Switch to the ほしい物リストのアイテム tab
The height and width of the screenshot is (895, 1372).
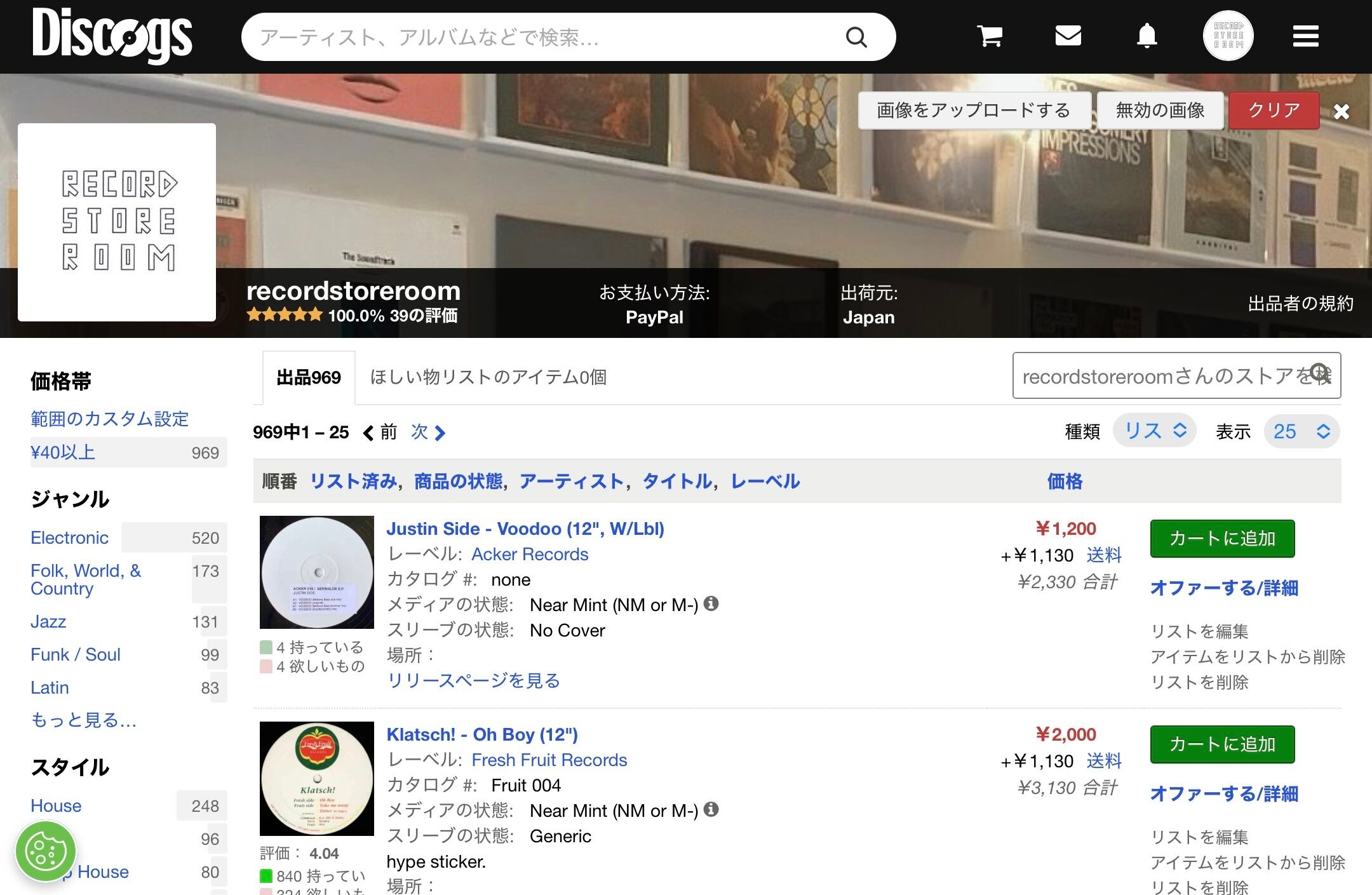pyautogui.click(x=488, y=377)
